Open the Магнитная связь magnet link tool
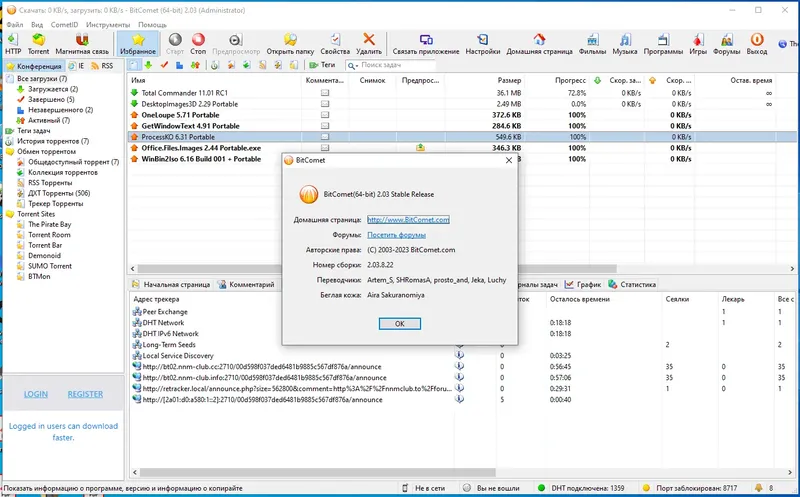Image resolution: width=800 pixels, height=497 pixels. pyautogui.click(x=82, y=43)
